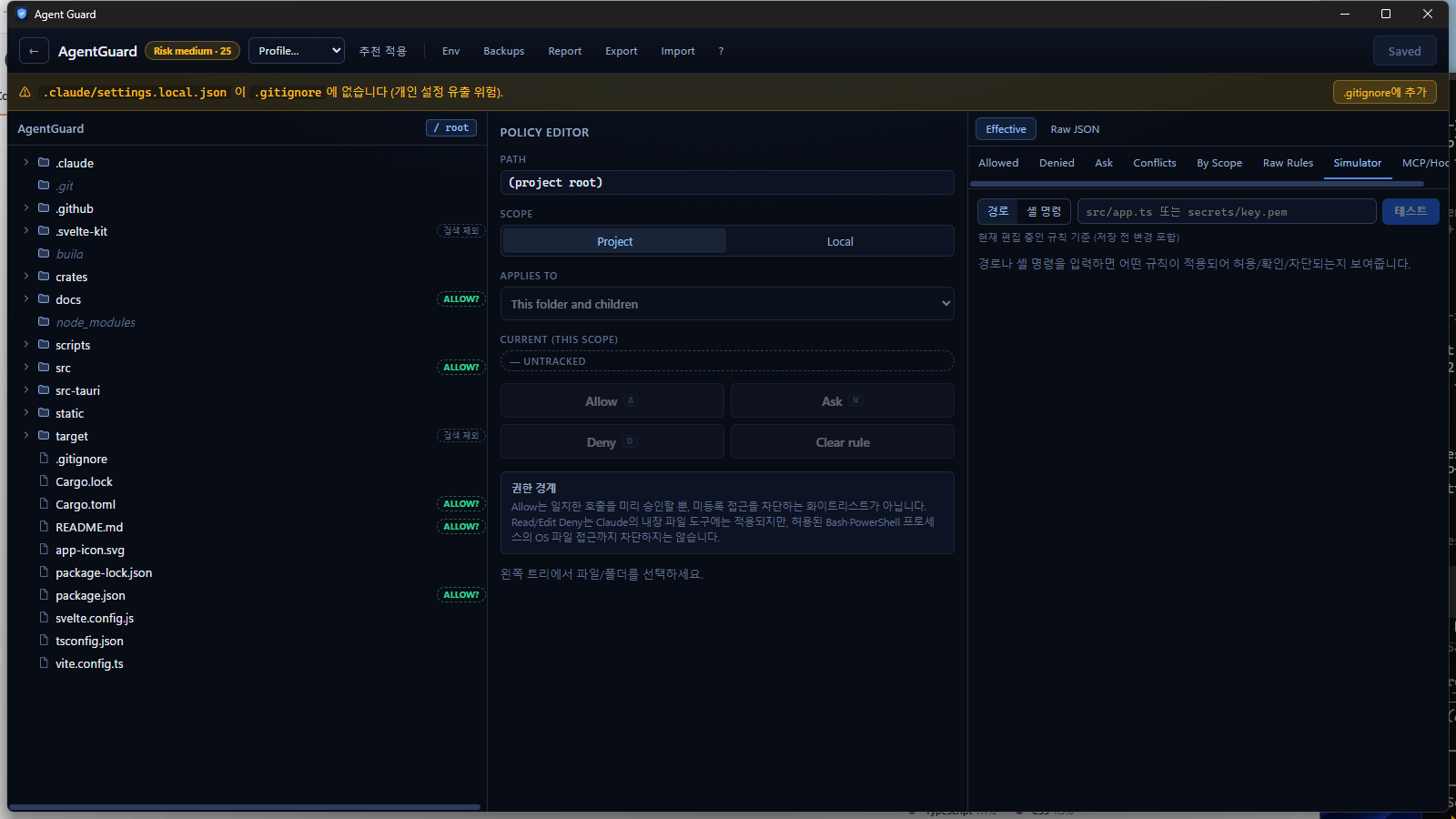Click the Cargo.toml file icon
The image size is (1456, 819).
tap(44, 503)
